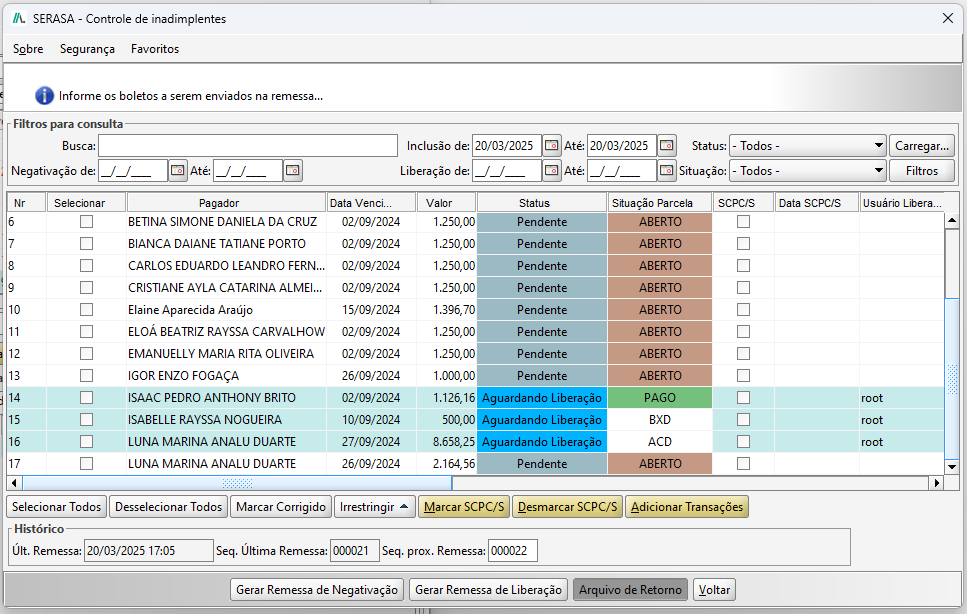Select the PAGO situação cell
The height and width of the screenshot is (614, 967).
pyautogui.click(x=660, y=398)
